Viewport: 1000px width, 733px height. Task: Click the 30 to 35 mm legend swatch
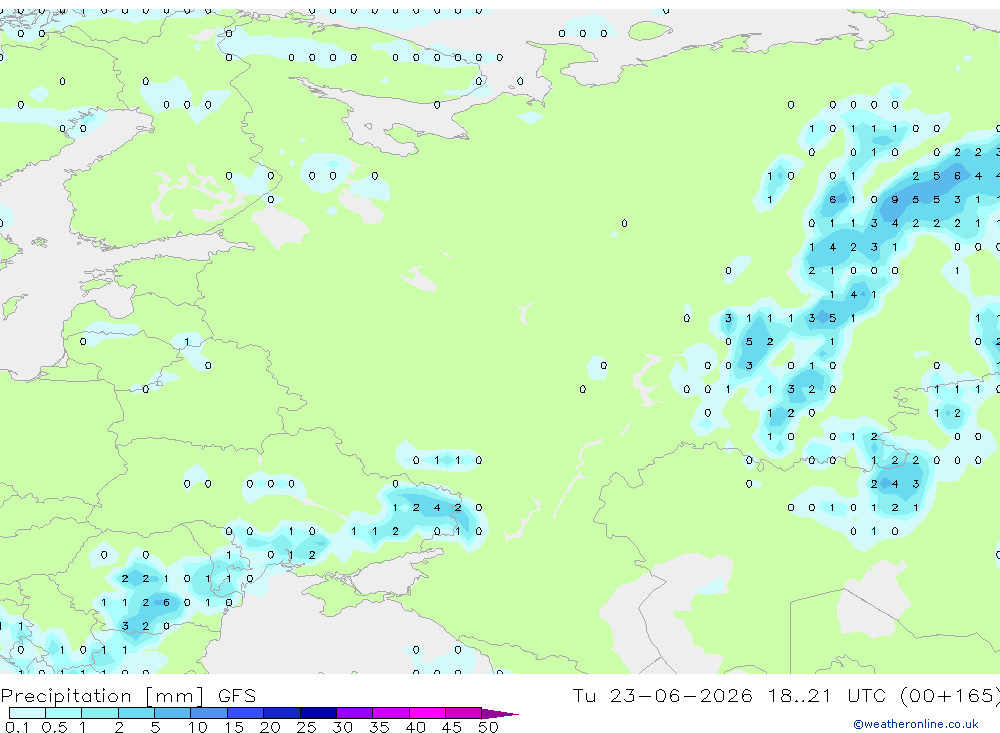tap(355, 713)
